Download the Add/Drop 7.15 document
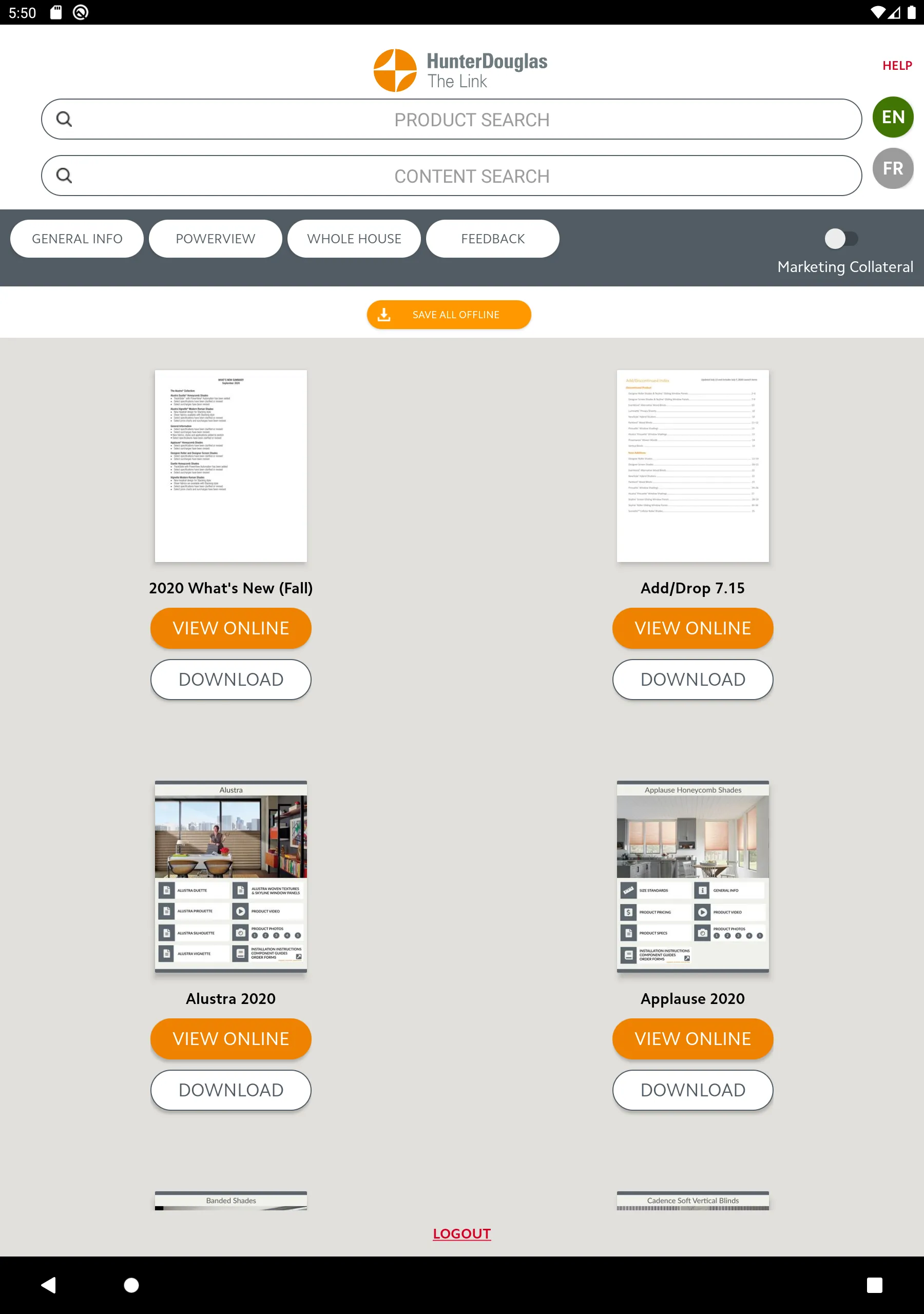 tap(692, 679)
